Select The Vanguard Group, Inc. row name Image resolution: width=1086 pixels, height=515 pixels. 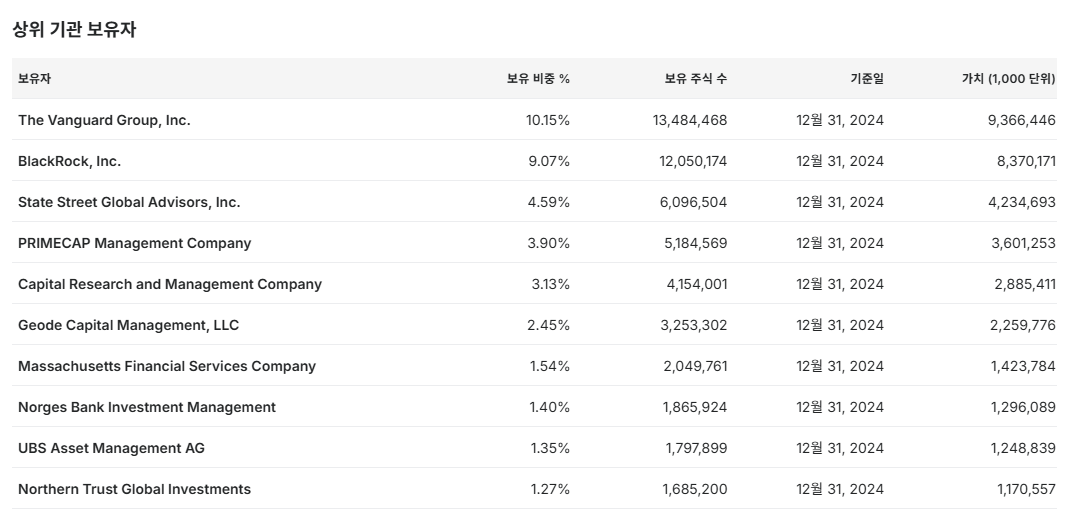pyautogui.click(x=104, y=120)
